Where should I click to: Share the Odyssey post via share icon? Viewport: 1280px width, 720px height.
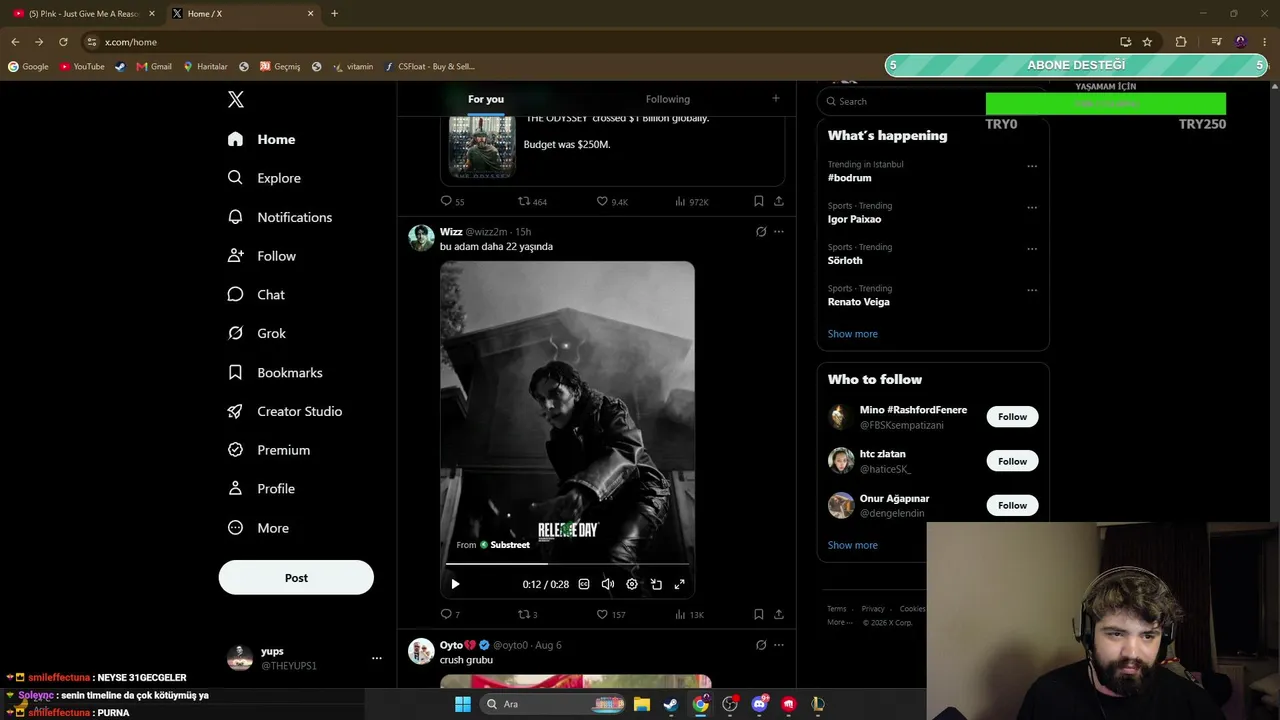(x=779, y=201)
